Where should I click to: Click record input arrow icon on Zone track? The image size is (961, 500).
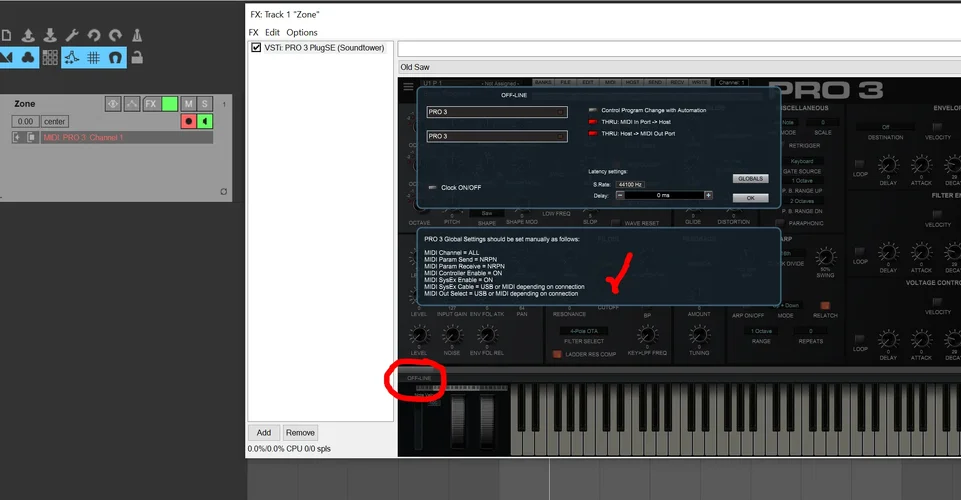[17, 137]
